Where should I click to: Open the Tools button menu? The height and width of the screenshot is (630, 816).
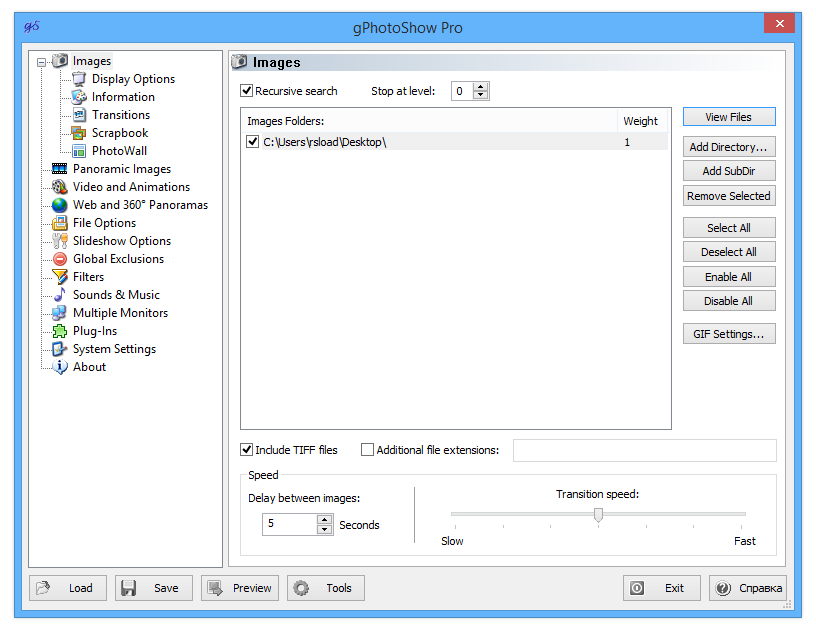[x=326, y=588]
